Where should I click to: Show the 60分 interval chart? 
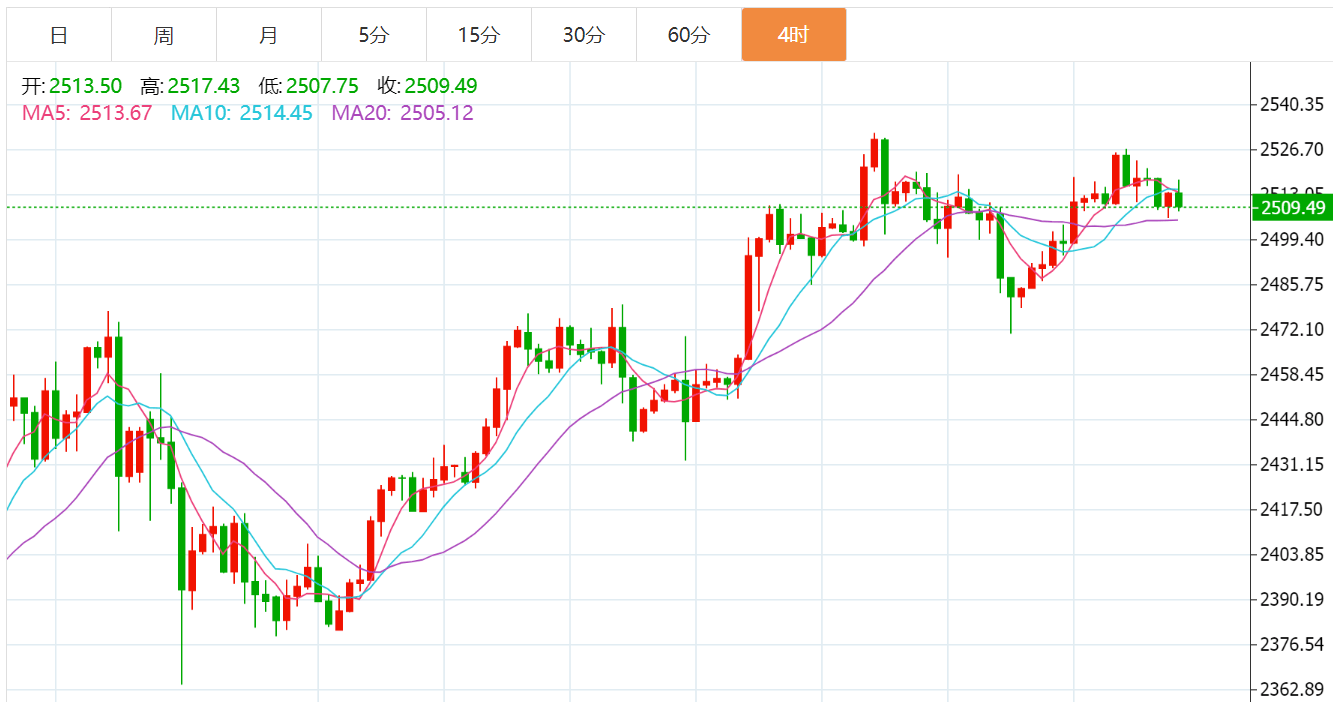[688, 35]
